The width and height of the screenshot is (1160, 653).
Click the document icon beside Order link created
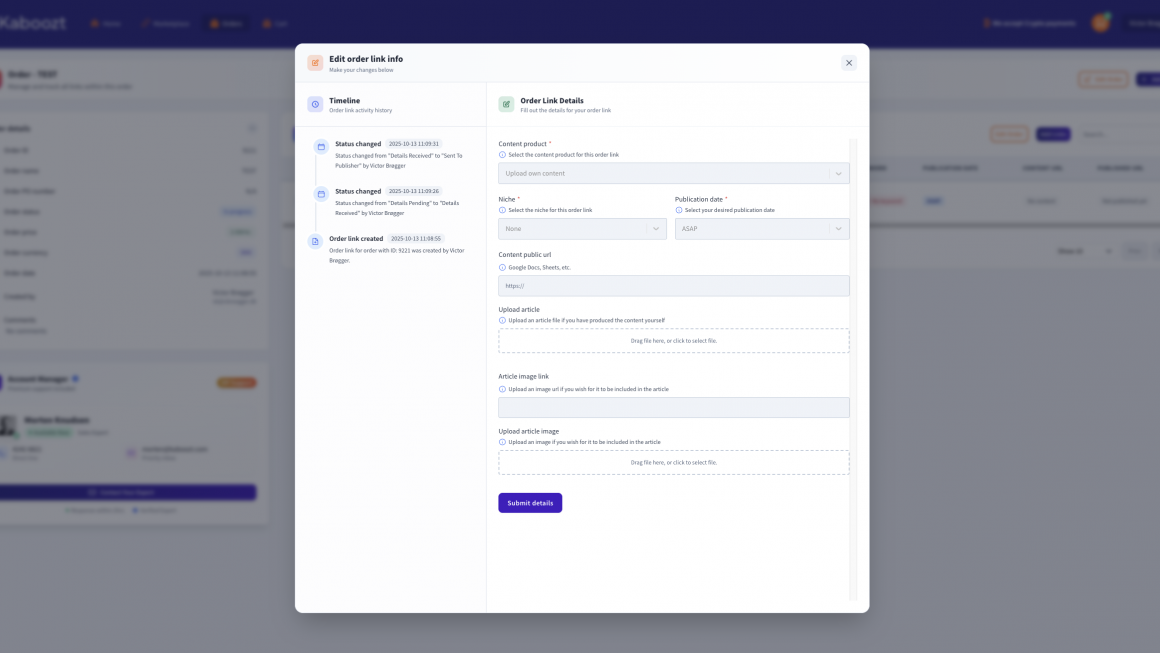click(315, 241)
